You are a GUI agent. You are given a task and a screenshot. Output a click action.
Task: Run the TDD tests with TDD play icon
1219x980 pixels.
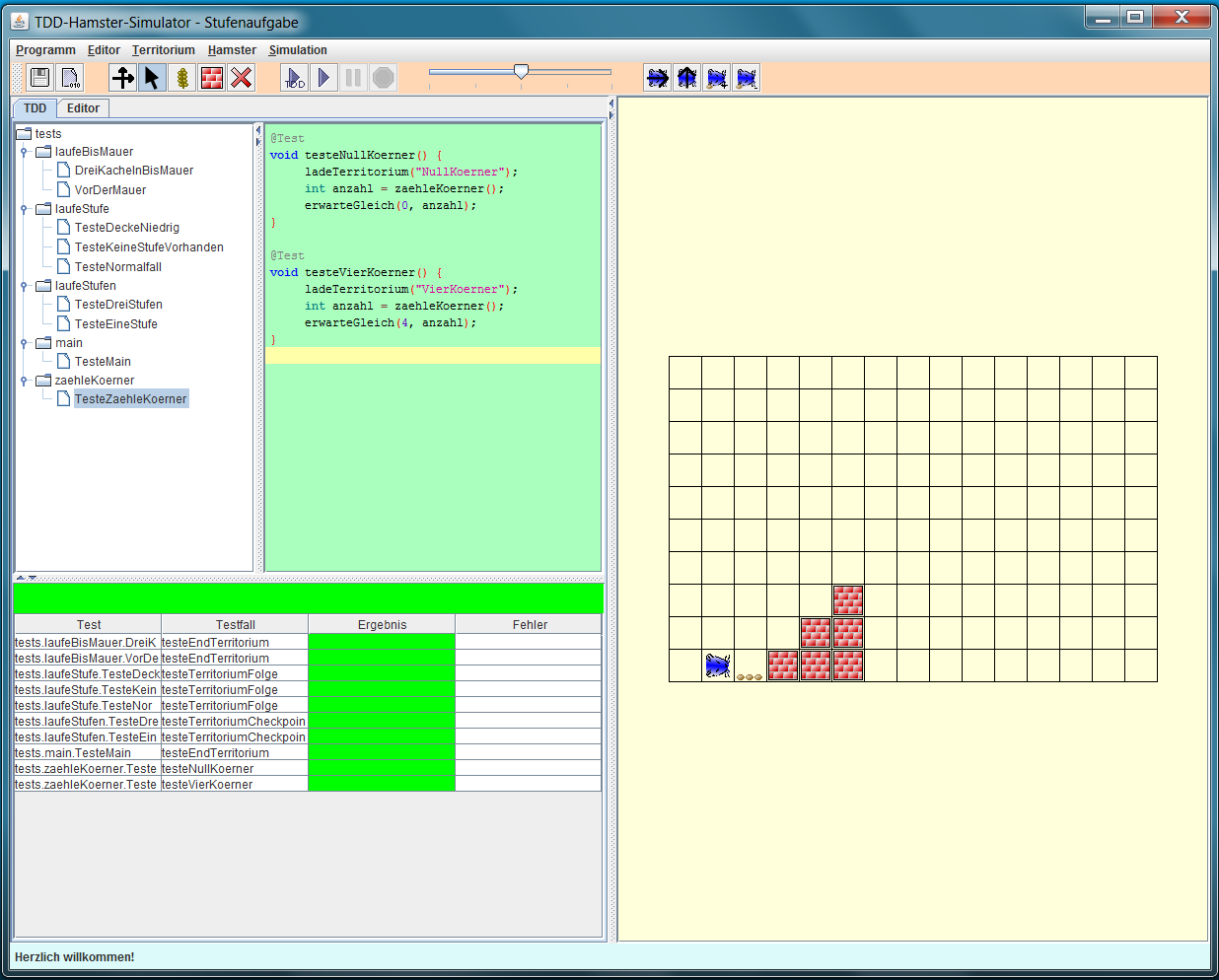click(294, 78)
